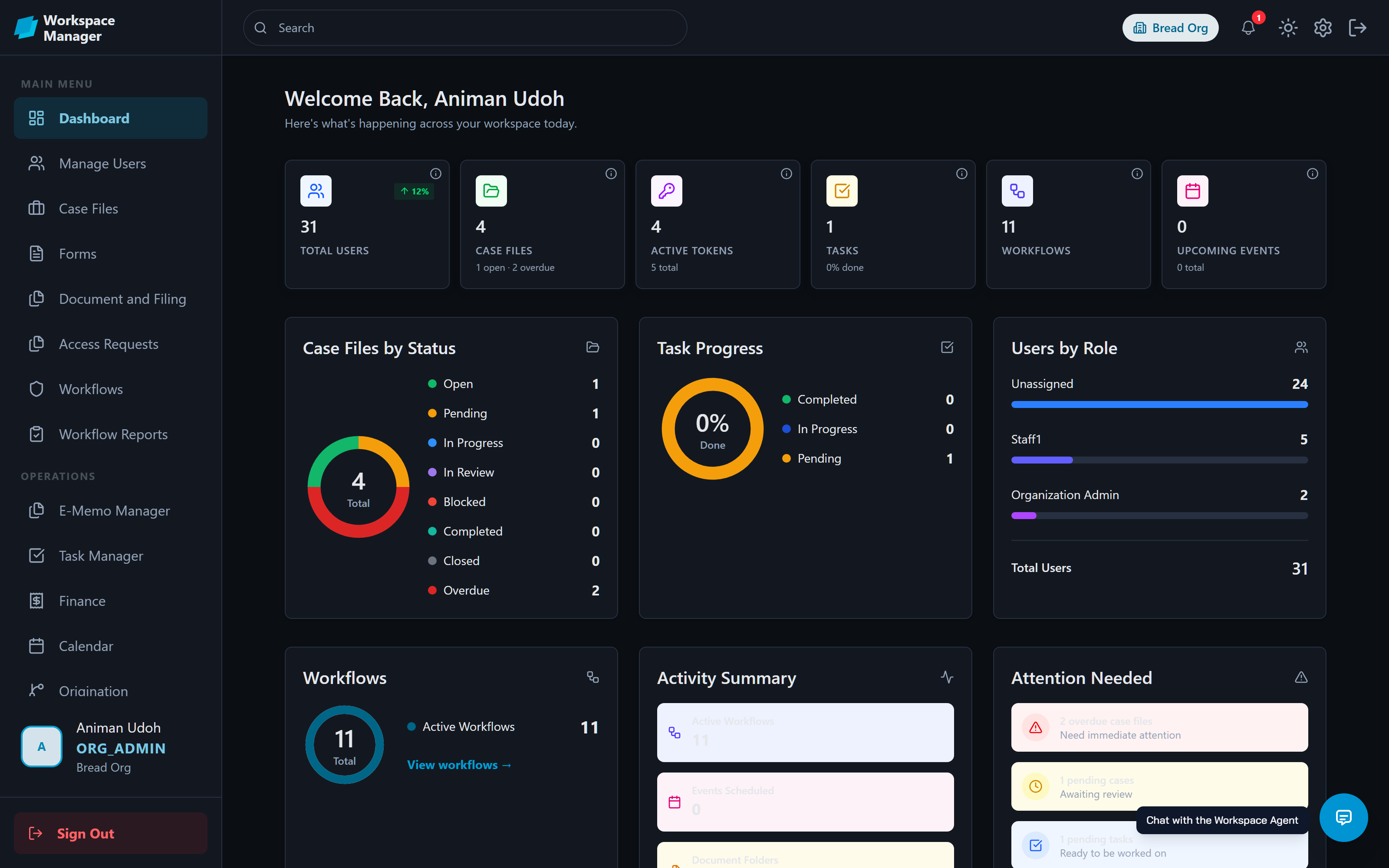Click the Total Users count row
The image size is (1389, 868).
tap(1159, 568)
